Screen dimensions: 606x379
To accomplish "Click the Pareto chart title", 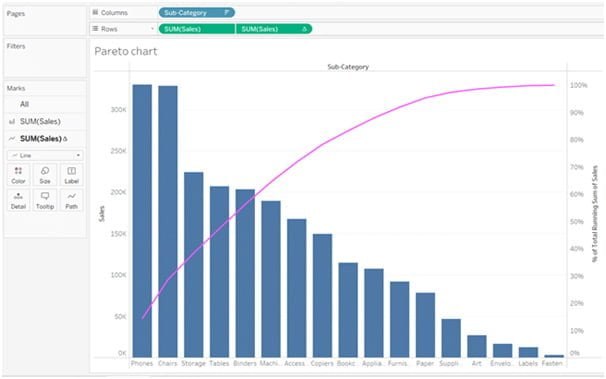I will point(126,51).
